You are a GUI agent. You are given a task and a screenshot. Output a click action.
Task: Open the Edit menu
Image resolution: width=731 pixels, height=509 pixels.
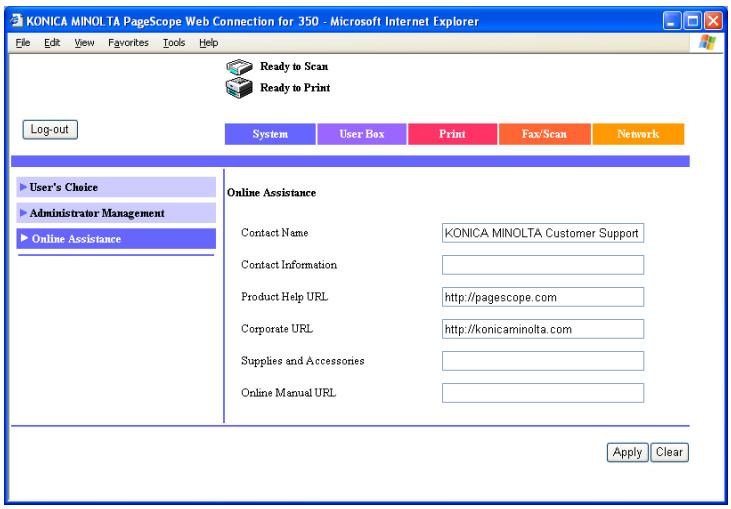click(x=52, y=43)
